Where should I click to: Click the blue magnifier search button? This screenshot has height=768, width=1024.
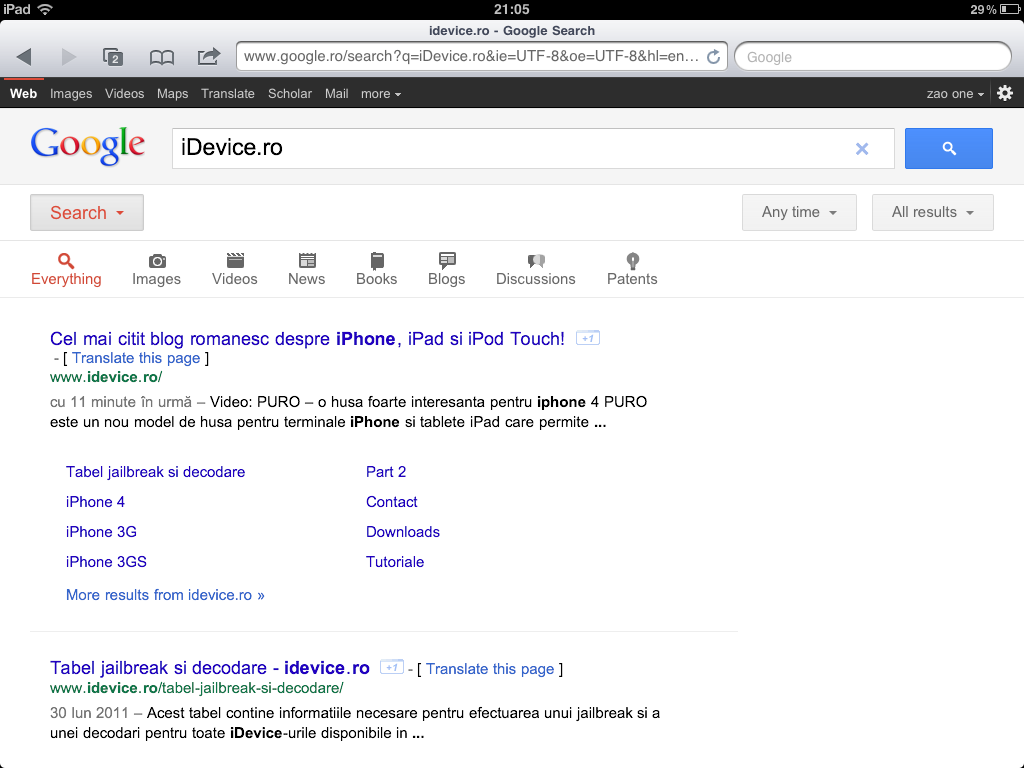(x=948, y=148)
